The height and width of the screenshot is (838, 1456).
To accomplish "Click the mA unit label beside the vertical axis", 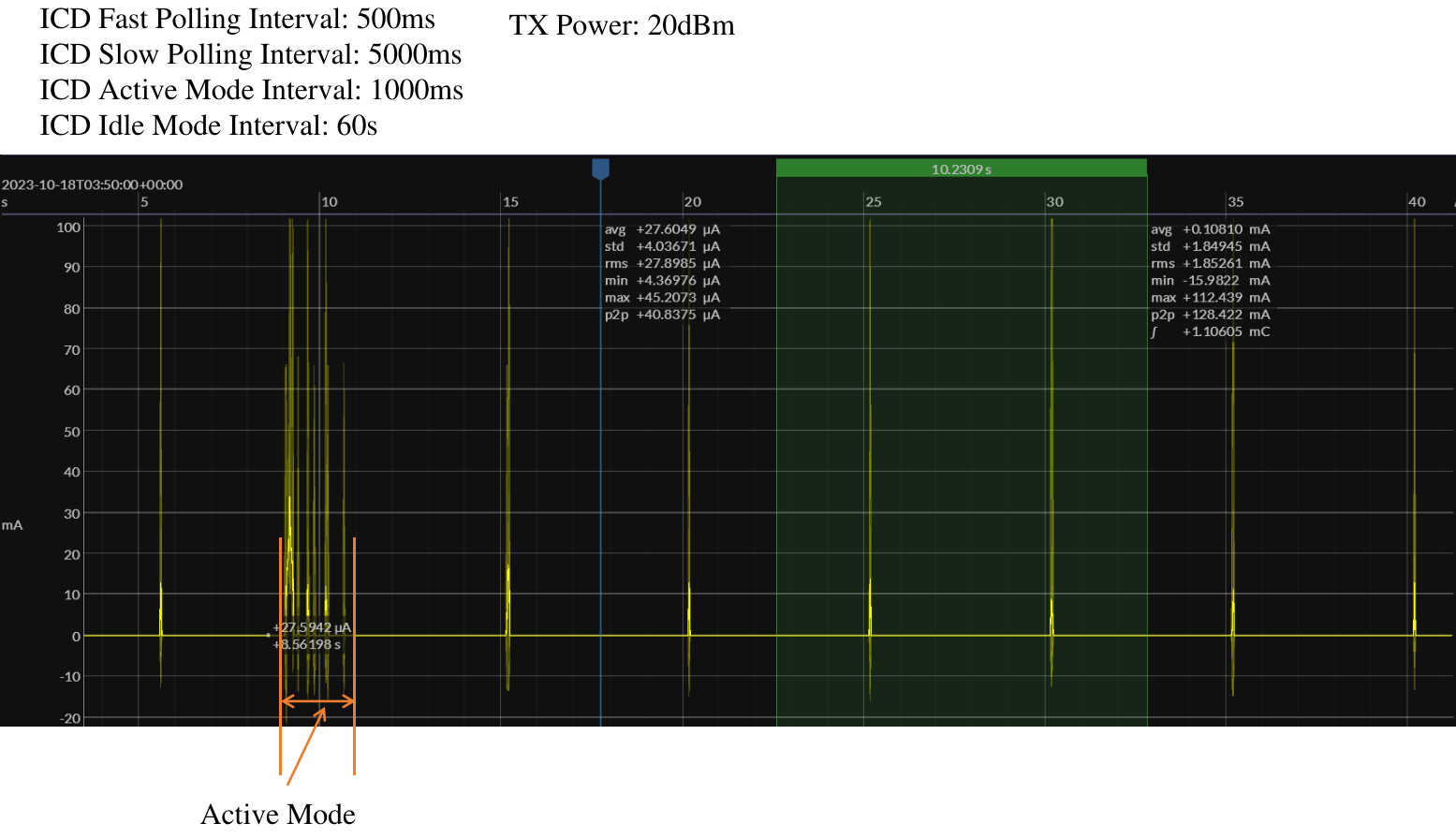I will (x=11, y=524).
